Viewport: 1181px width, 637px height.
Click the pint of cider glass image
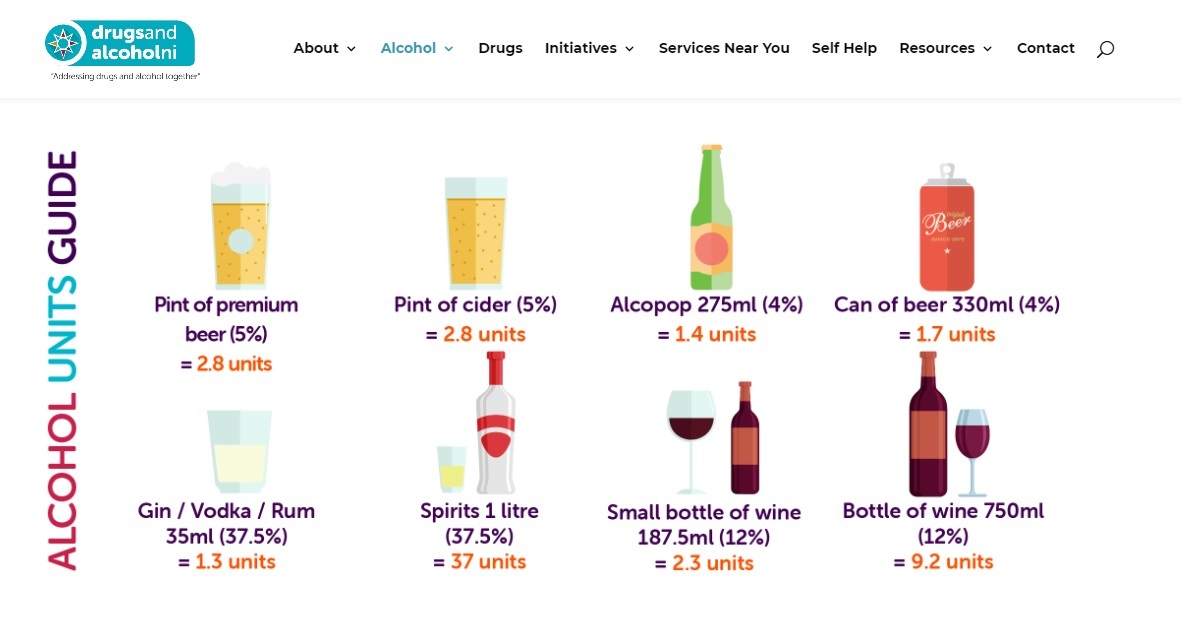coord(476,233)
